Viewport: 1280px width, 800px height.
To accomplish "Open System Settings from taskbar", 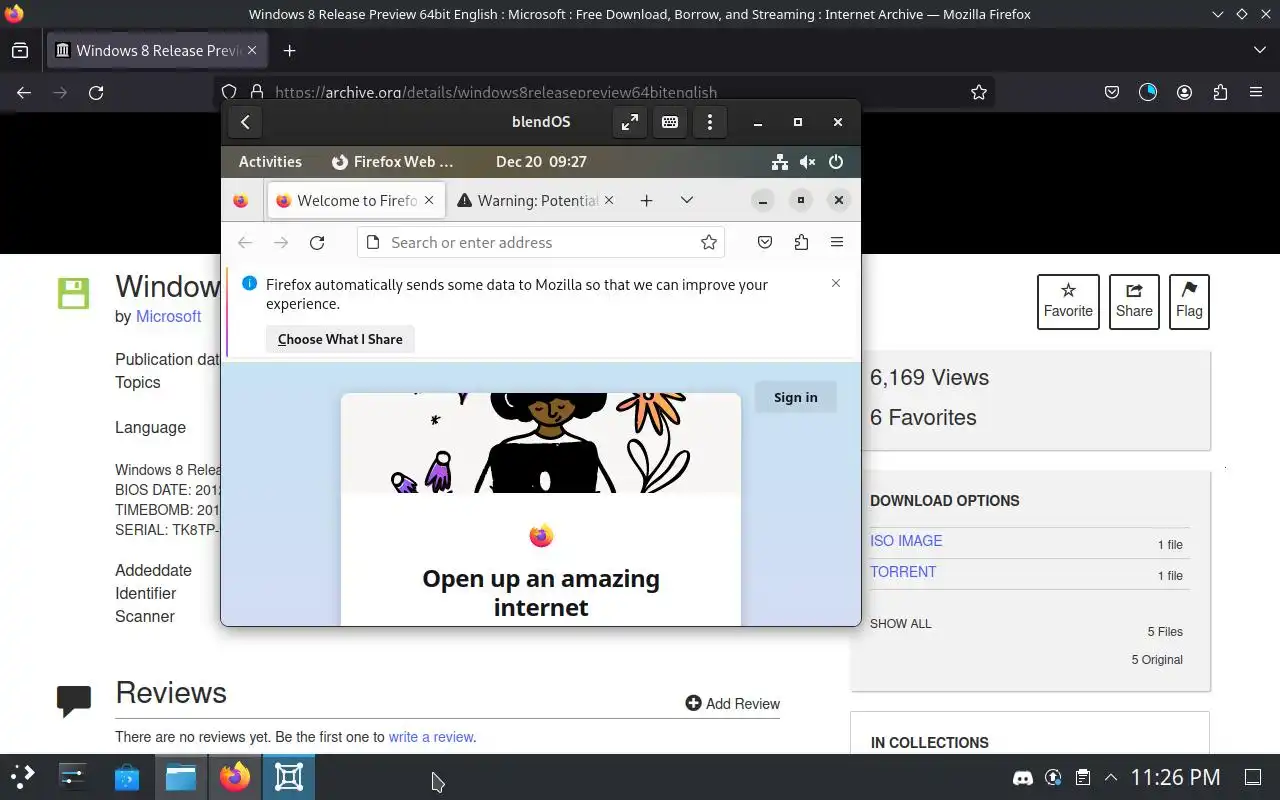I will [x=74, y=777].
